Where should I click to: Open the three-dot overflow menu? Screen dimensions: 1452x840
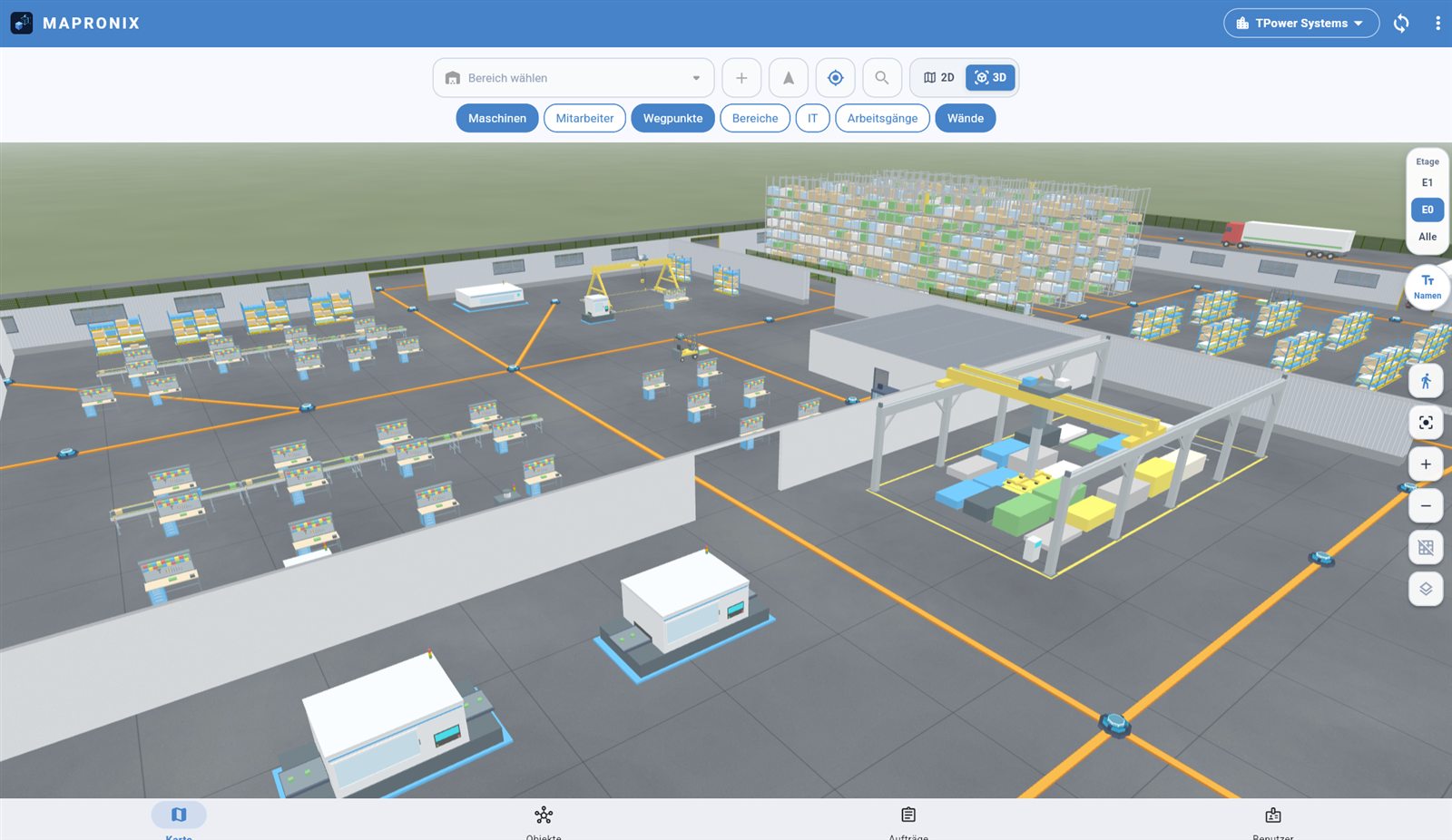[x=1437, y=24]
